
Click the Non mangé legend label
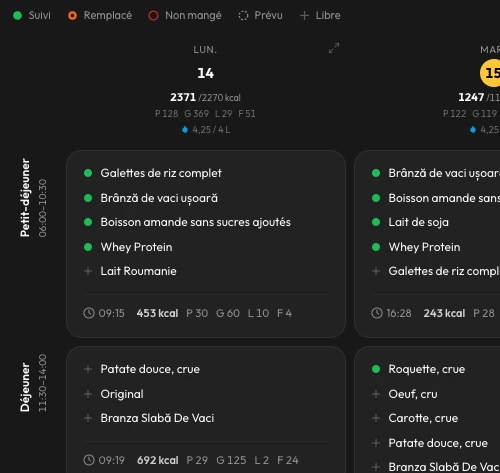(x=193, y=15)
